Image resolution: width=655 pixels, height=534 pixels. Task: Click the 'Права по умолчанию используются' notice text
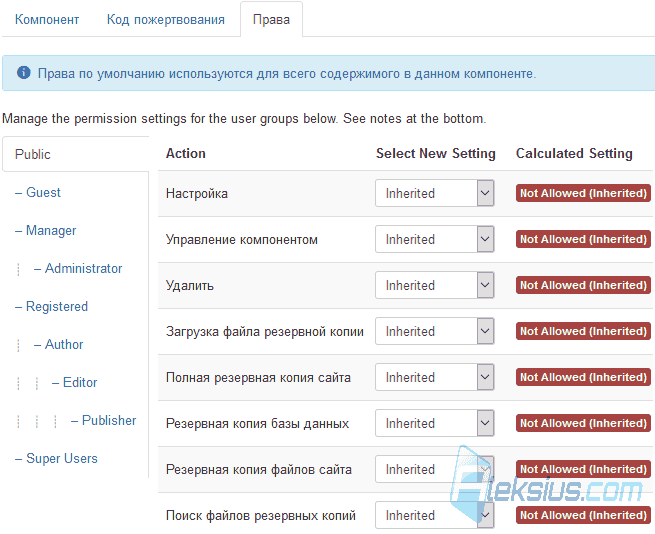287,74
